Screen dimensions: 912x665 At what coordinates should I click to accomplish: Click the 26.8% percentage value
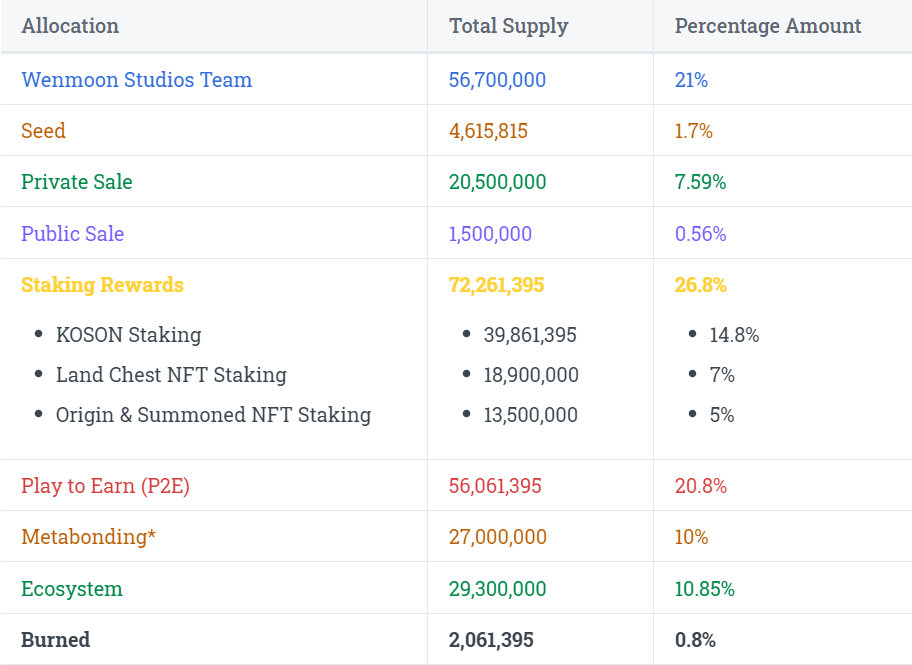(x=700, y=285)
